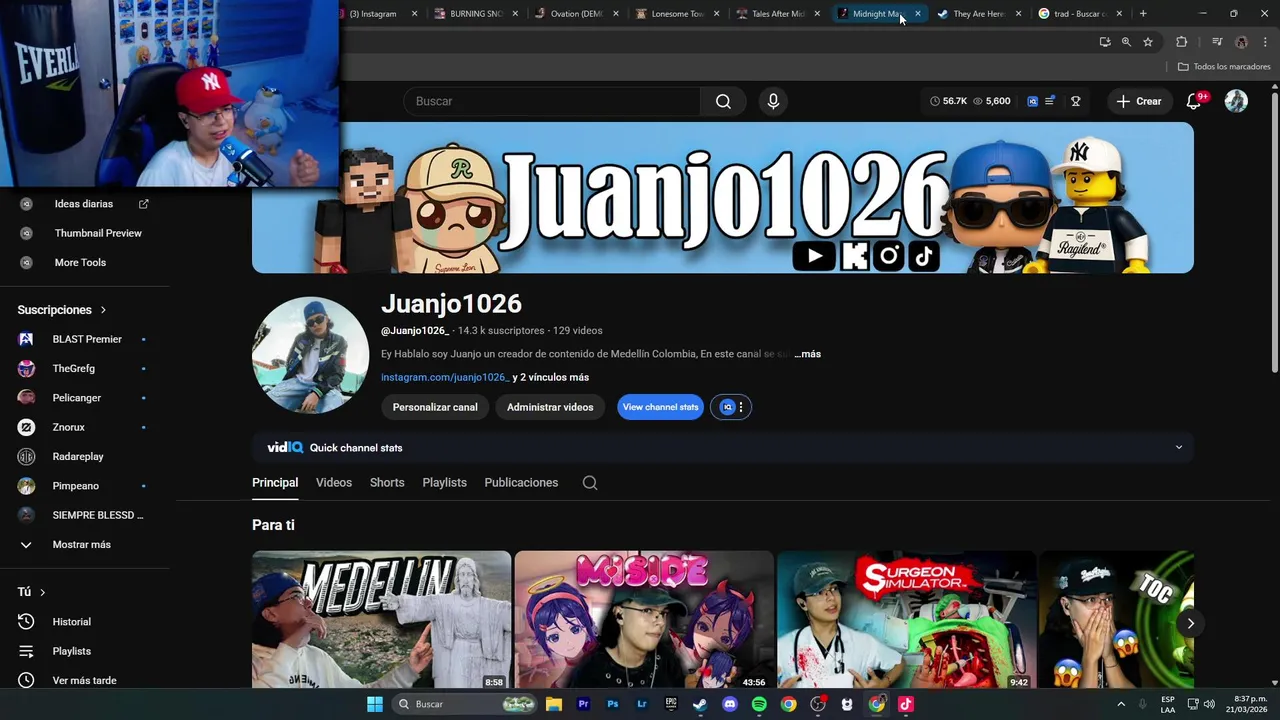Open More Tools in sidebar

point(82,262)
